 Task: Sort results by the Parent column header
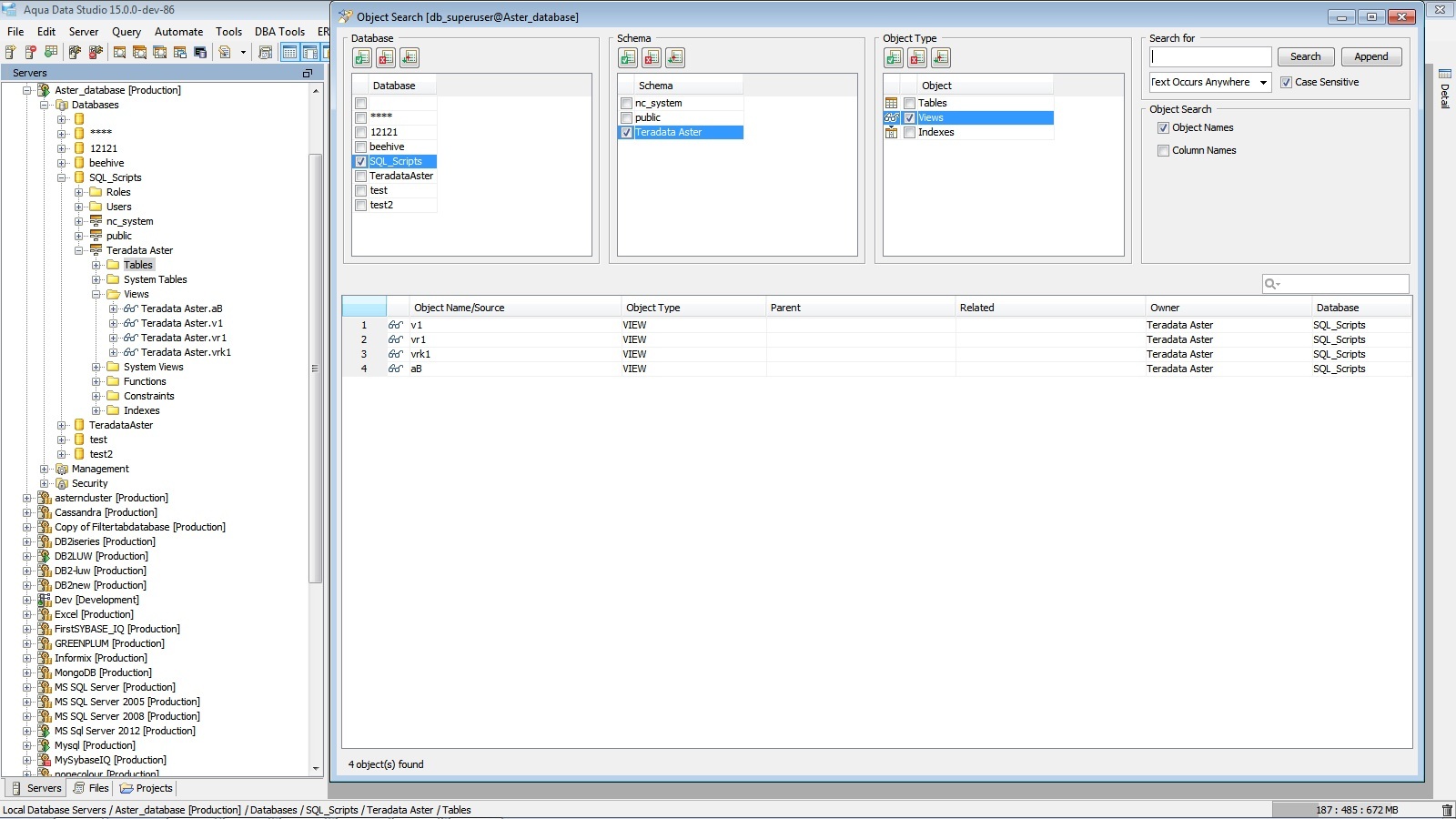[x=860, y=308]
